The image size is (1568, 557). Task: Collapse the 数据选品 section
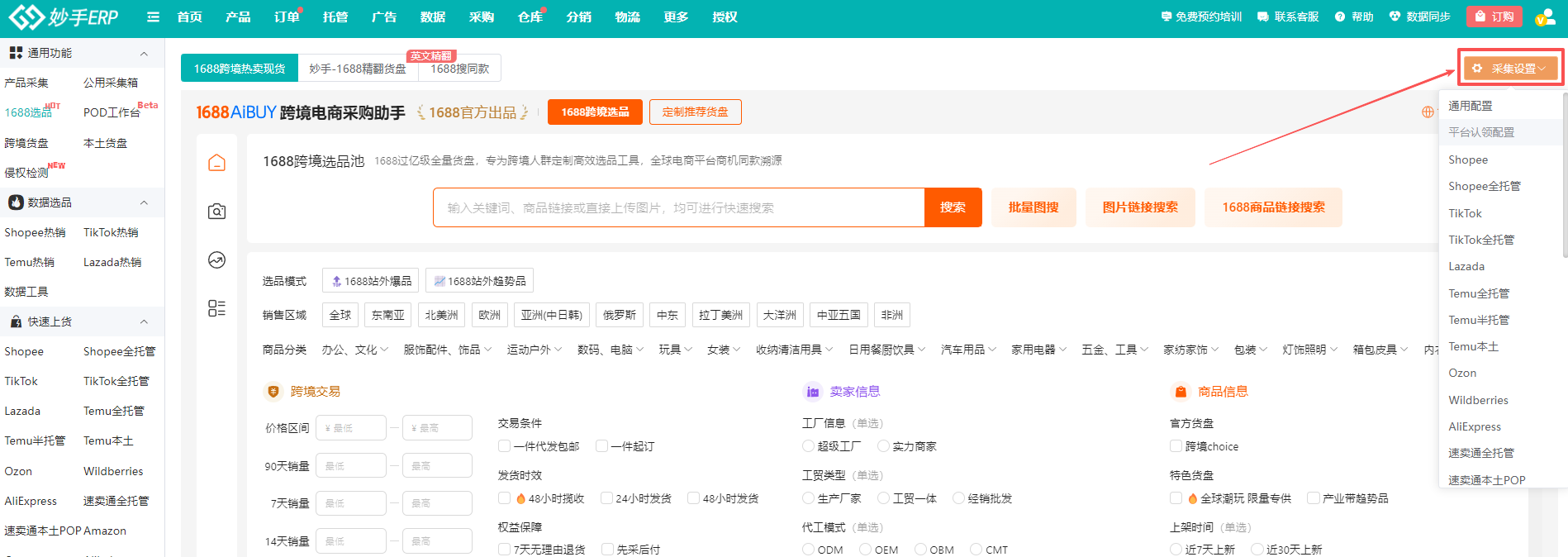click(x=144, y=202)
